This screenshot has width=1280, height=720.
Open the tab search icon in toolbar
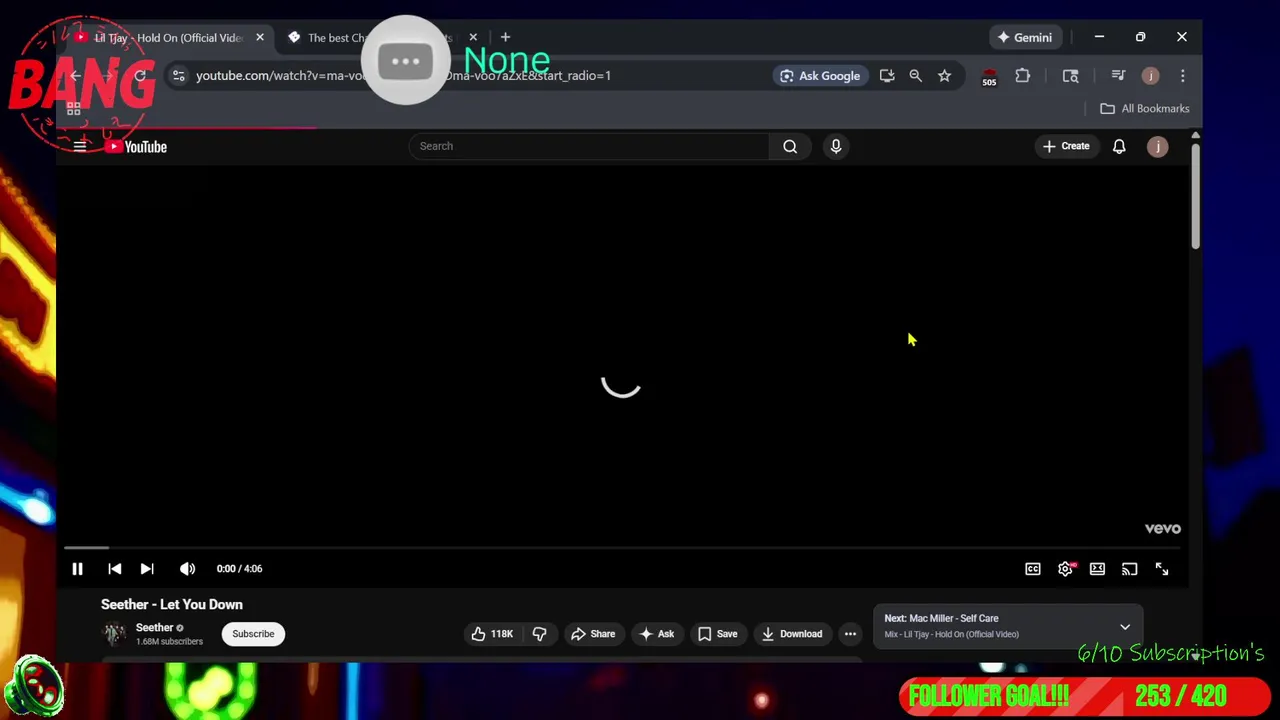[1070, 76]
